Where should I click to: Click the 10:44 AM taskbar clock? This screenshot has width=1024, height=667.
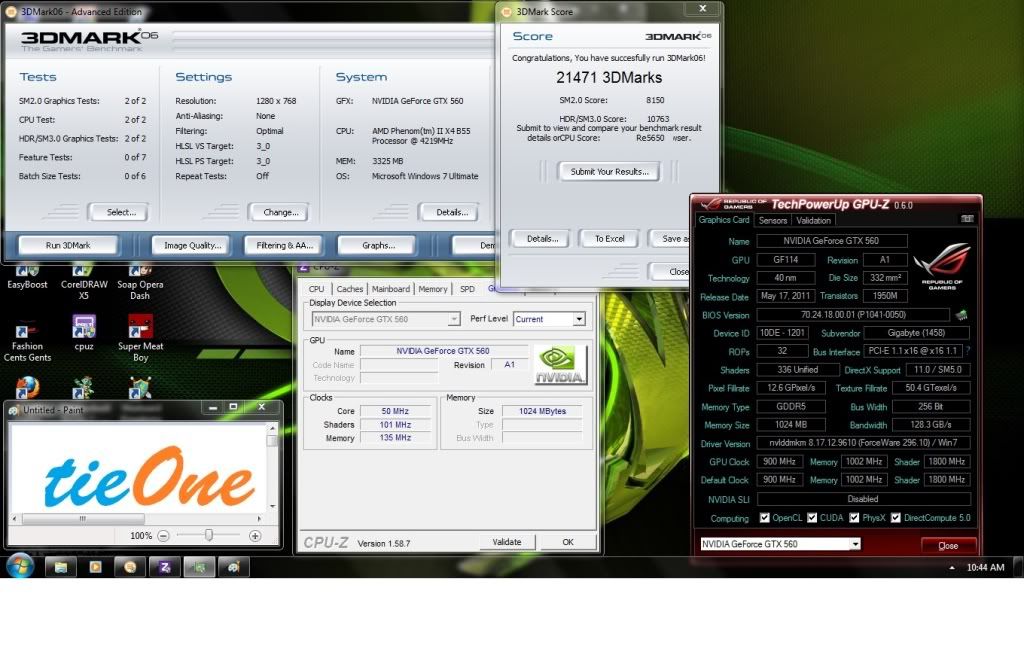coord(985,567)
